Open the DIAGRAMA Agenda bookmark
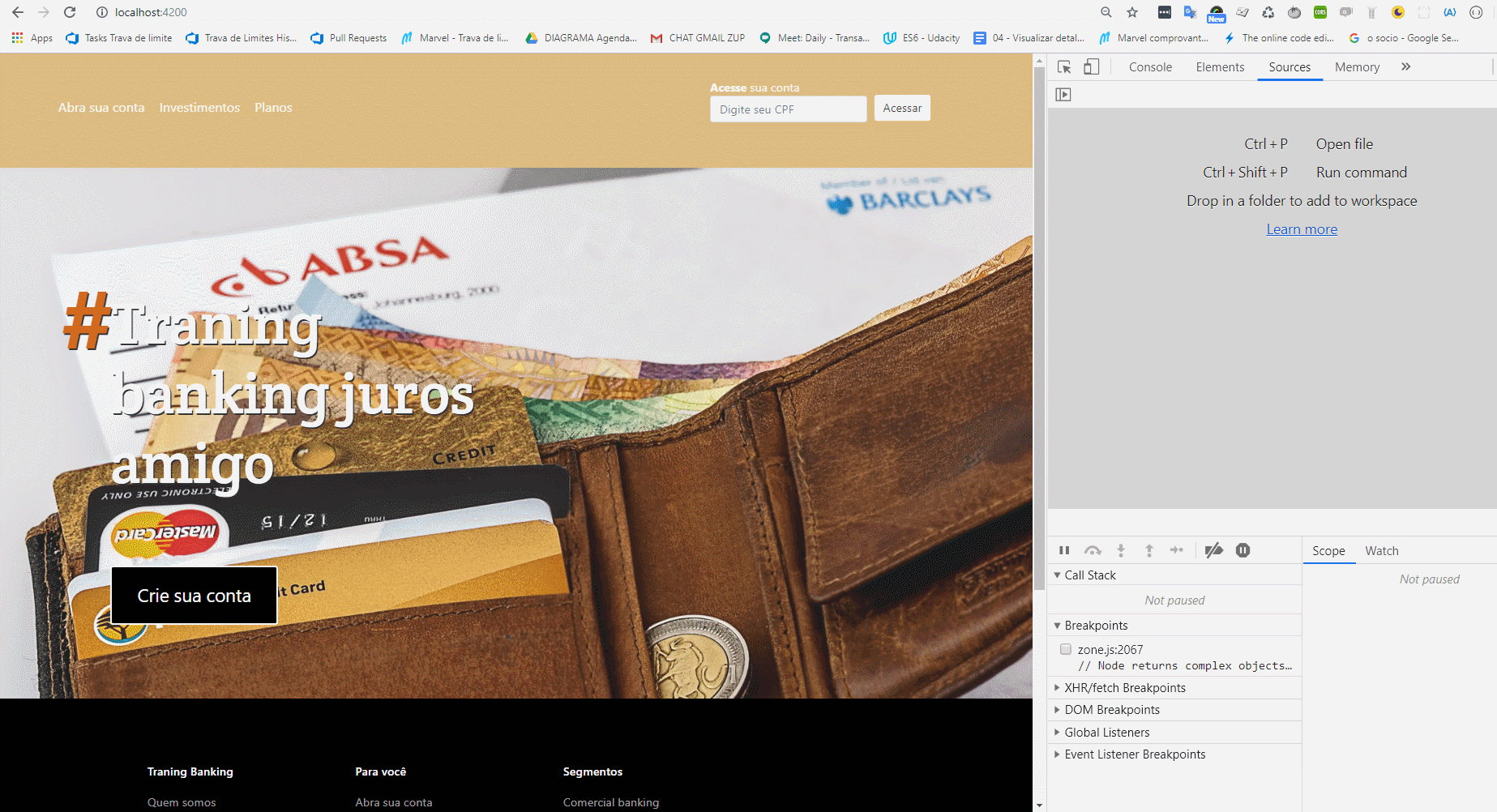The width and height of the screenshot is (1497, 812). [581, 38]
